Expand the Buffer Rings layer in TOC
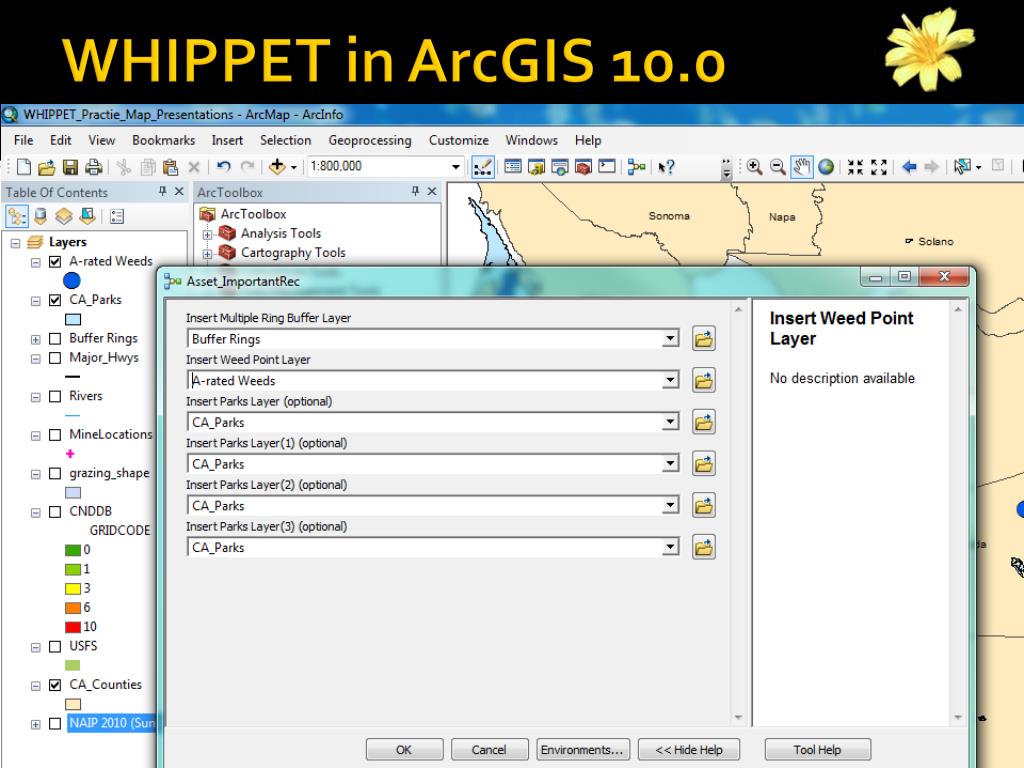 (x=36, y=340)
